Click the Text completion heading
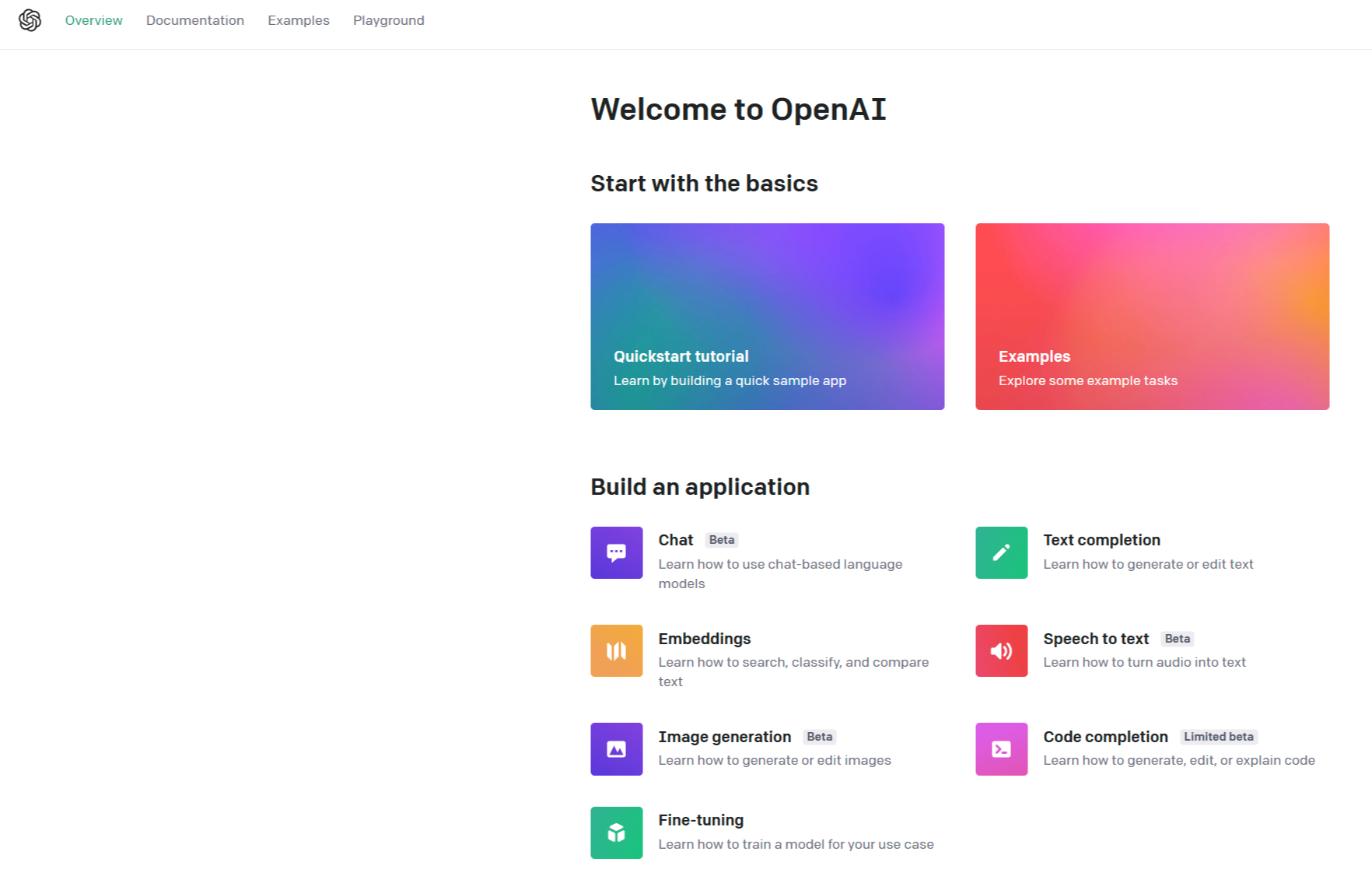 click(x=1101, y=540)
